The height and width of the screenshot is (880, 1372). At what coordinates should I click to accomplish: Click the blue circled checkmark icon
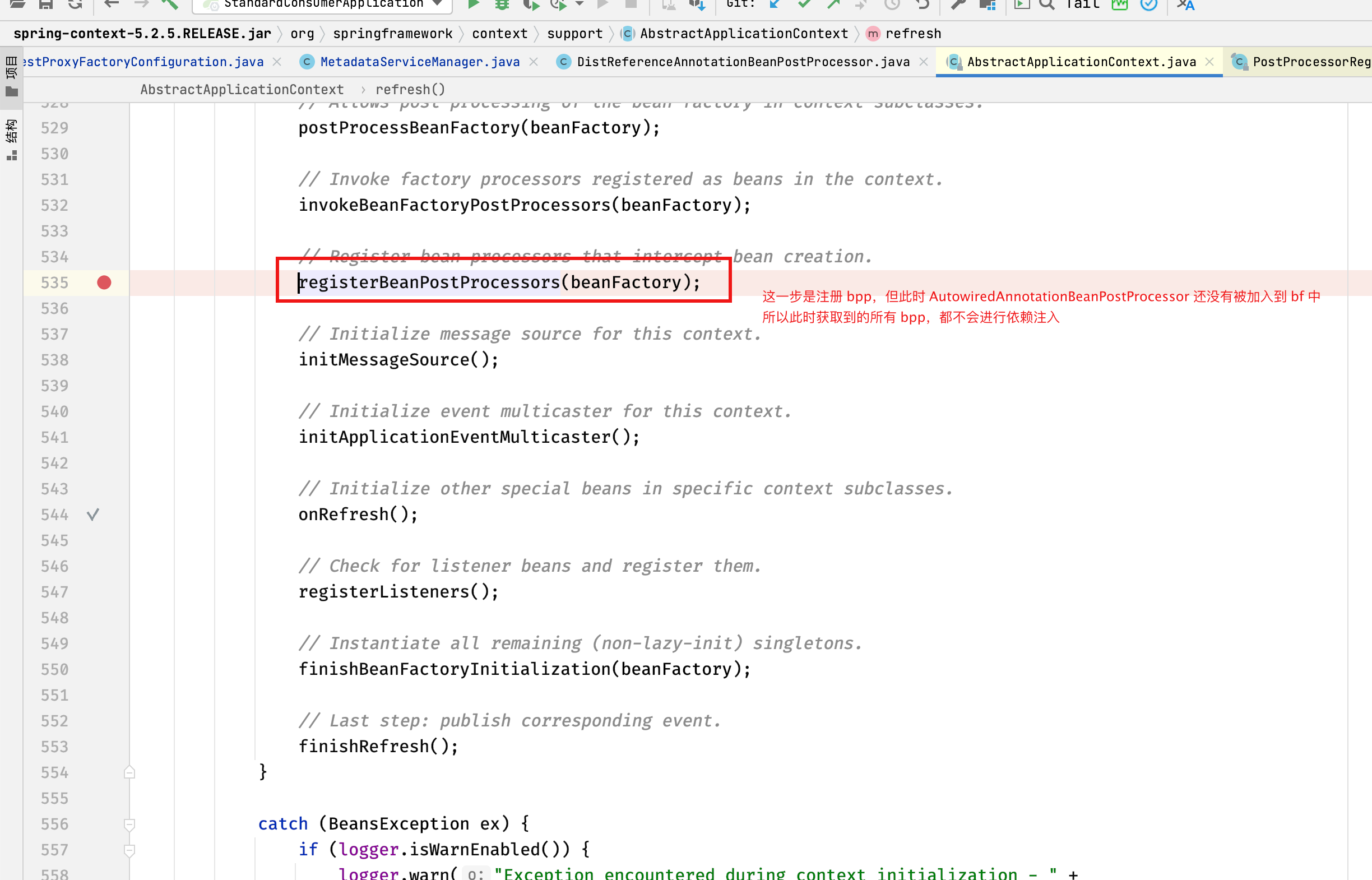(x=1149, y=4)
